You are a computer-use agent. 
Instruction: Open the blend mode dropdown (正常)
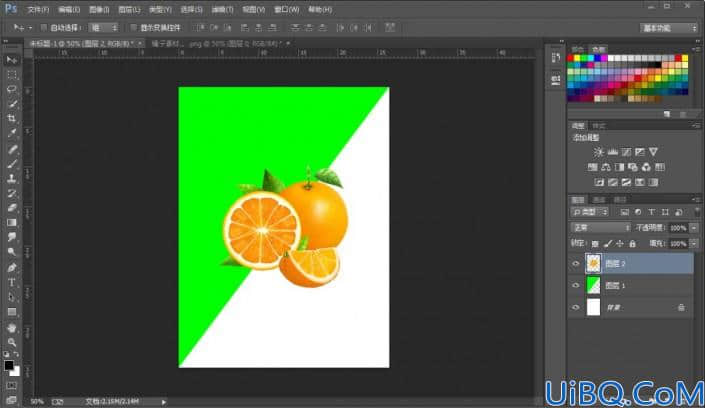point(601,228)
